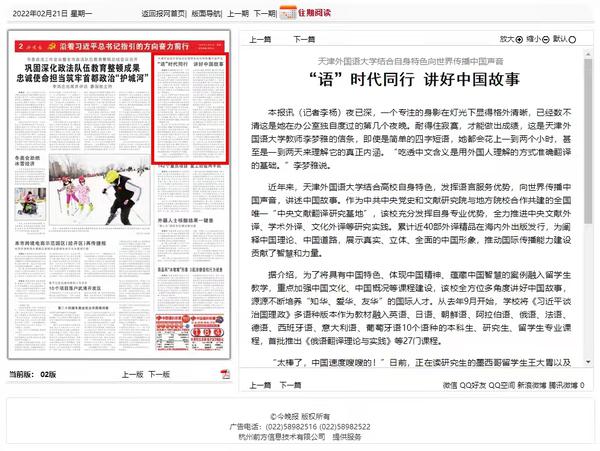Go to 上一版 previous page
This screenshot has height=451, width=600.
[133, 373]
